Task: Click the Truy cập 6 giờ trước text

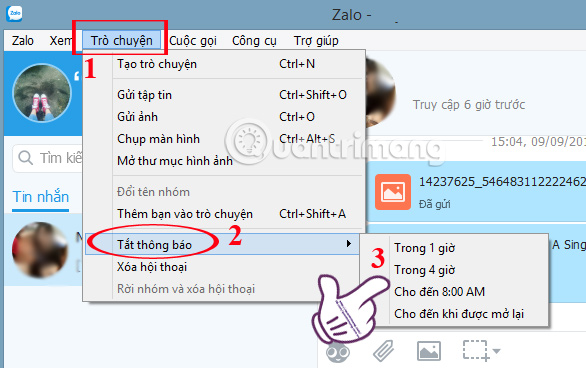Action: coord(469,105)
